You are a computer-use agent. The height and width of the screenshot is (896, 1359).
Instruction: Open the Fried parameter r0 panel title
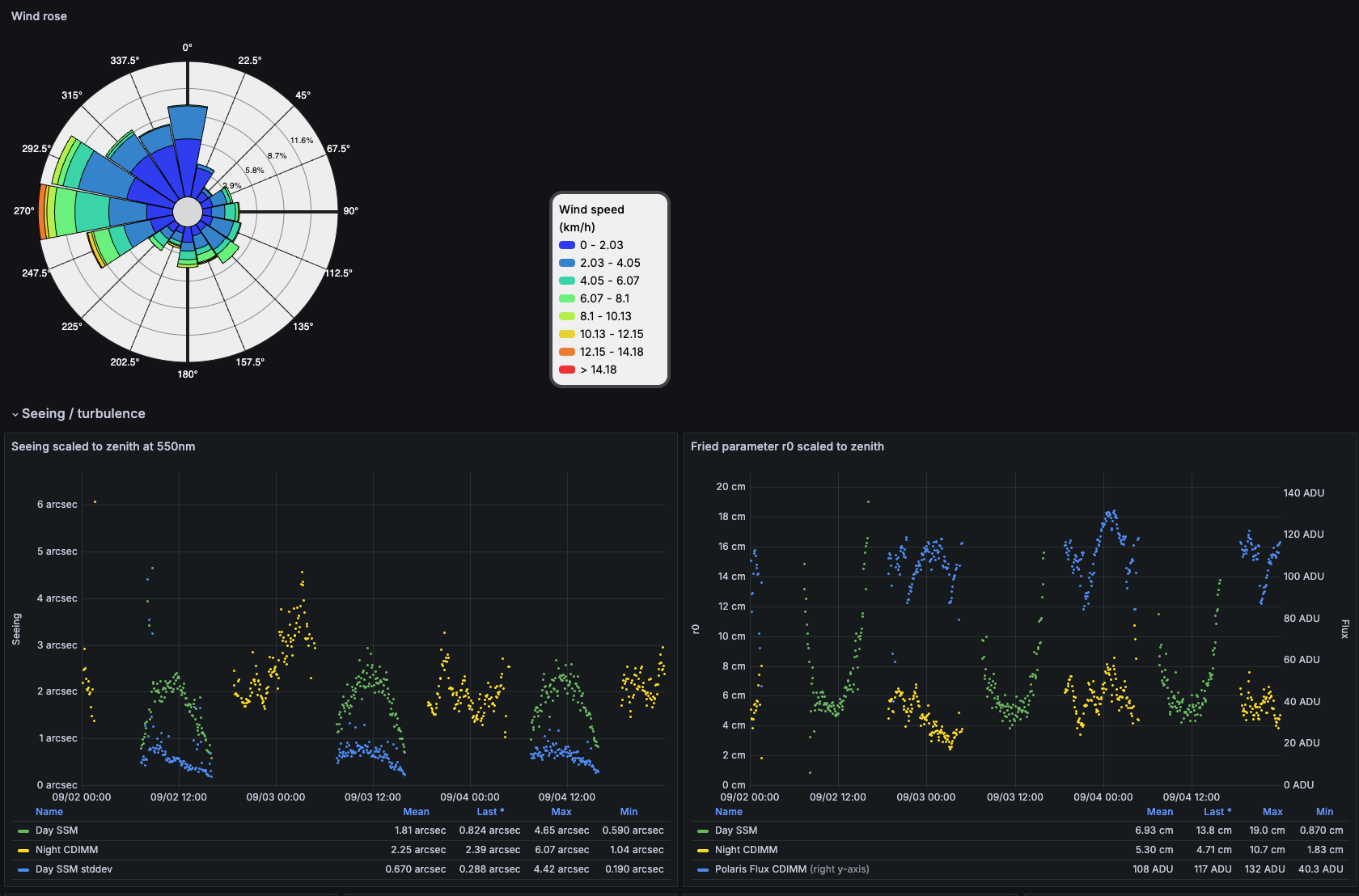[x=787, y=446]
